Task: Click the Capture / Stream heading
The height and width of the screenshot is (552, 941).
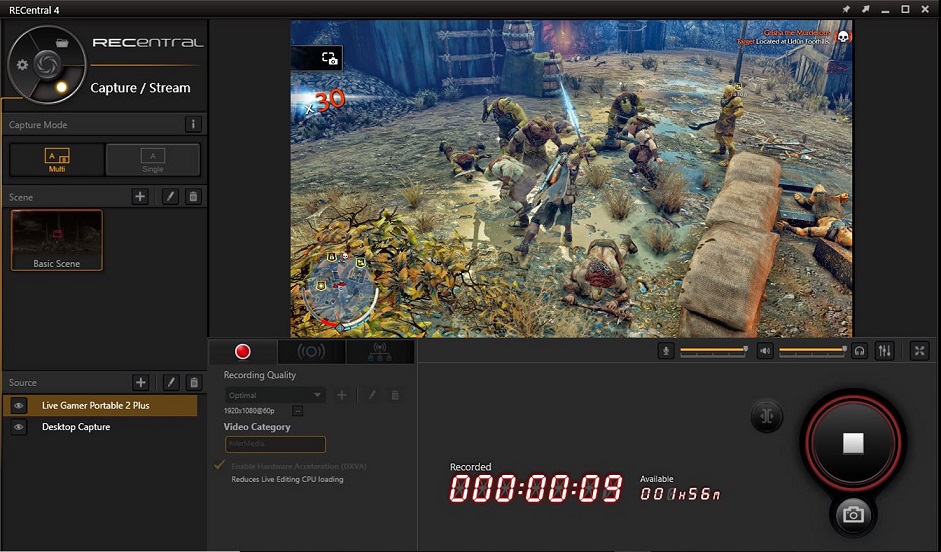Action: pos(140,88)
